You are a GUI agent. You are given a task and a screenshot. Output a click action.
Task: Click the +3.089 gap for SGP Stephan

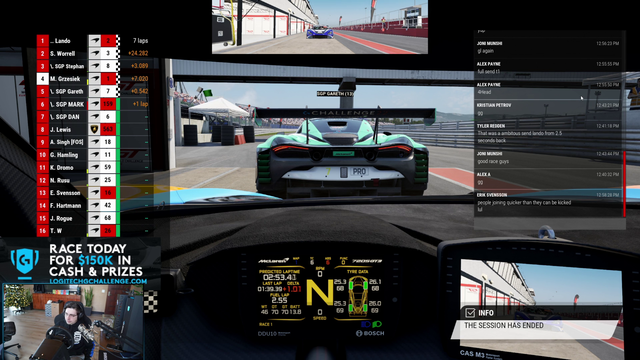click(139, 66)
